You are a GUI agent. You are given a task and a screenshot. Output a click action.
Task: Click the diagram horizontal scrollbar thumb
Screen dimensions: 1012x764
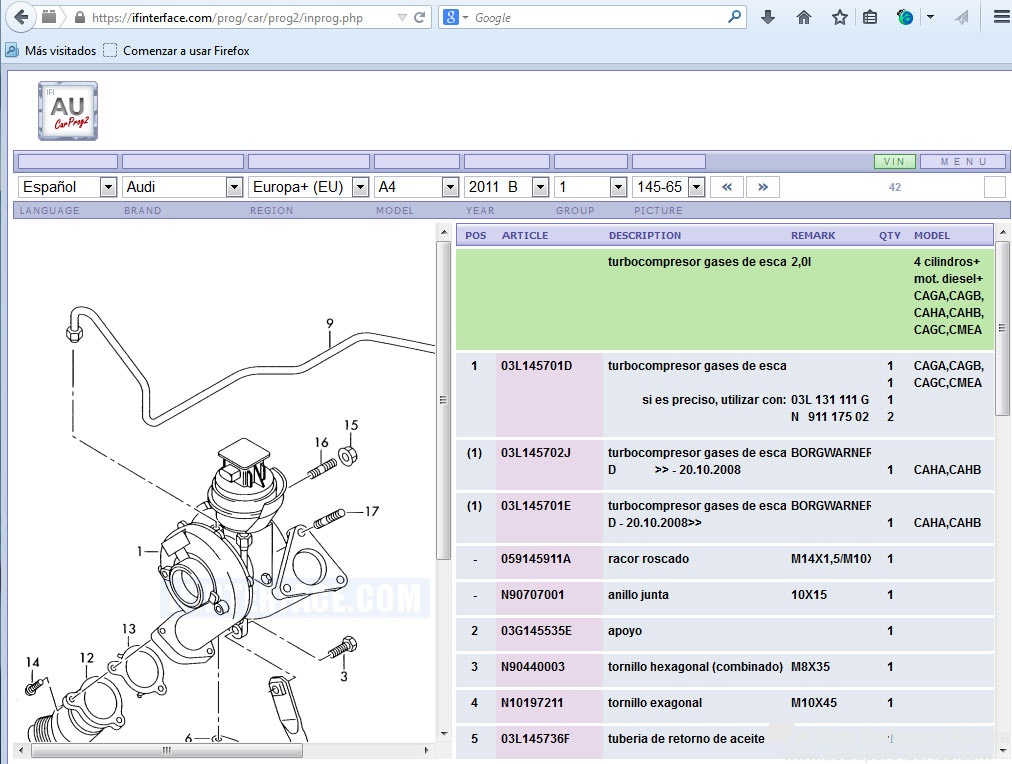click(x=167, y=750)
